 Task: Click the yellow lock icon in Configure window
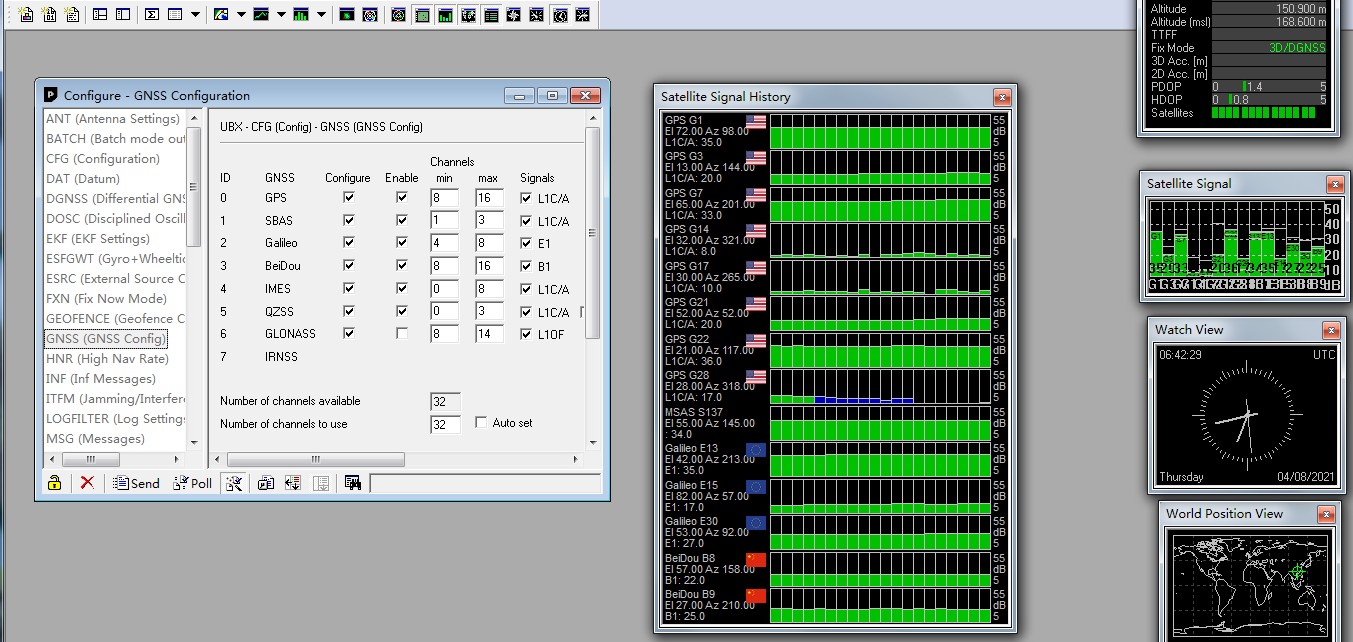tap(54, 483)
